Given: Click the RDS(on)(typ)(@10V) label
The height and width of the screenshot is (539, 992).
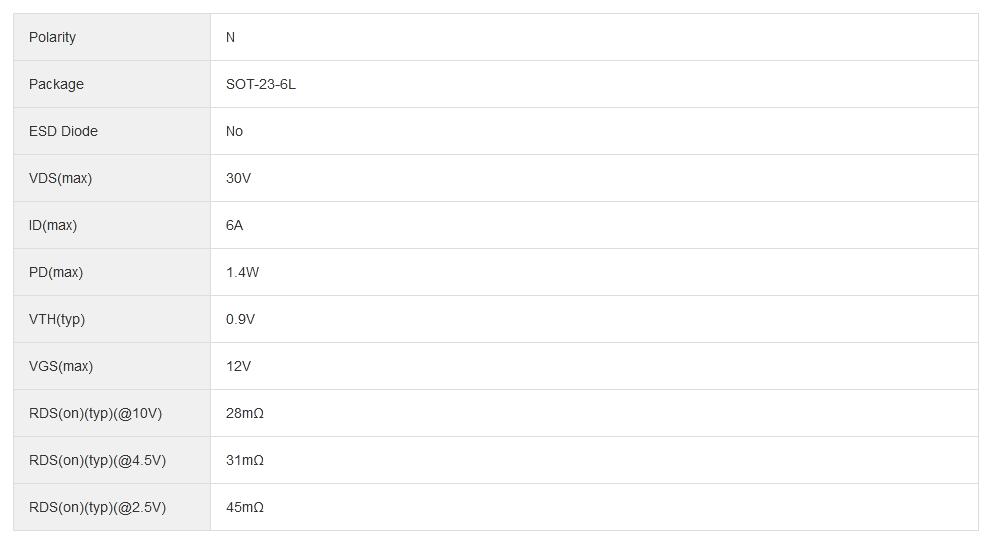Looking at the screenshot, I should pyautogui.click(x=95, y=413).
